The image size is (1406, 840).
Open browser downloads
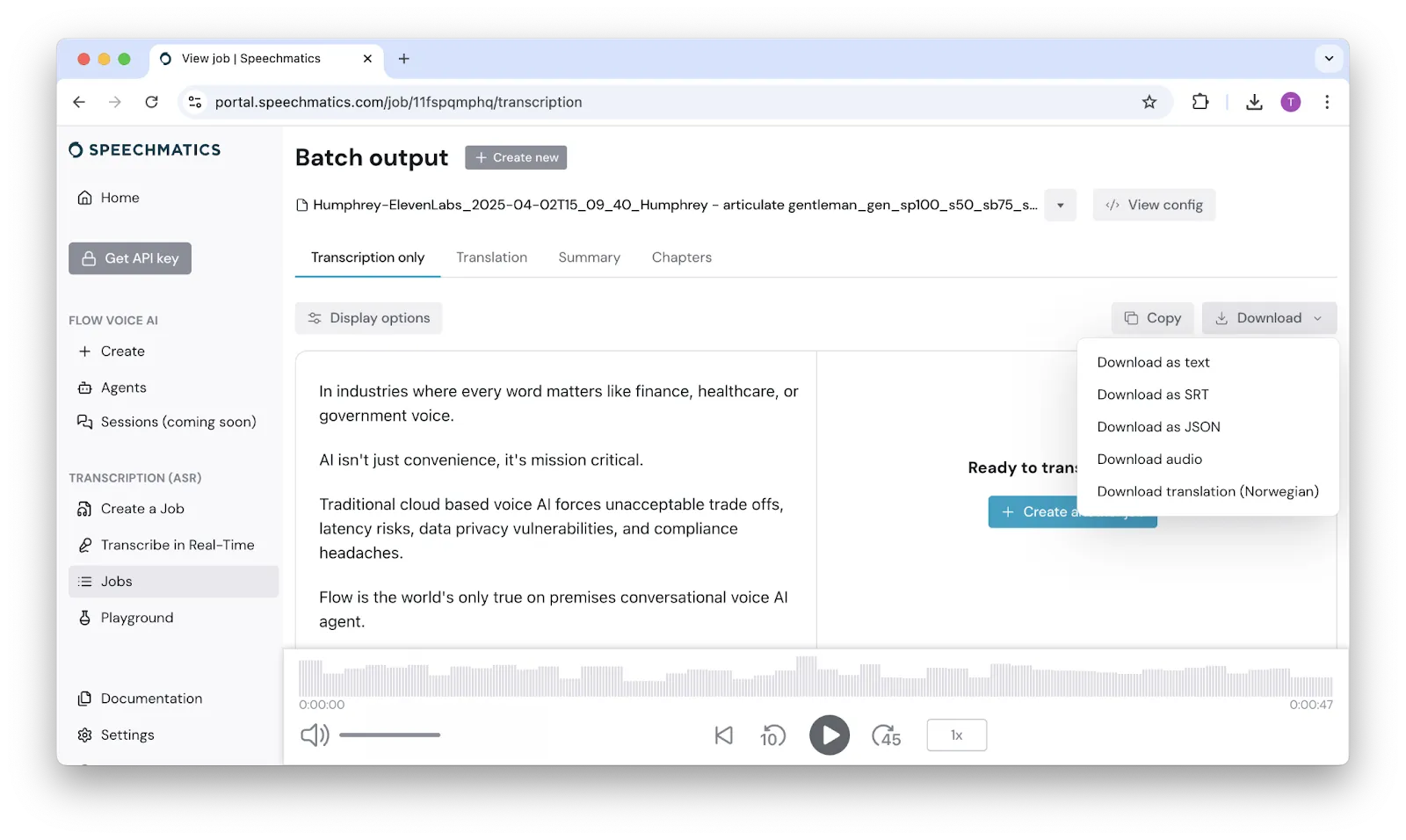tap(1254, 102)
